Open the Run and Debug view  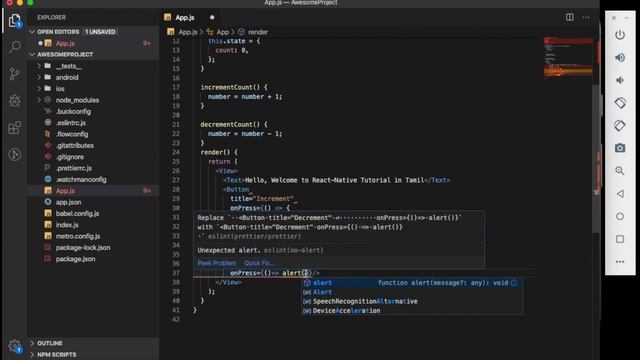pos(15,100)
